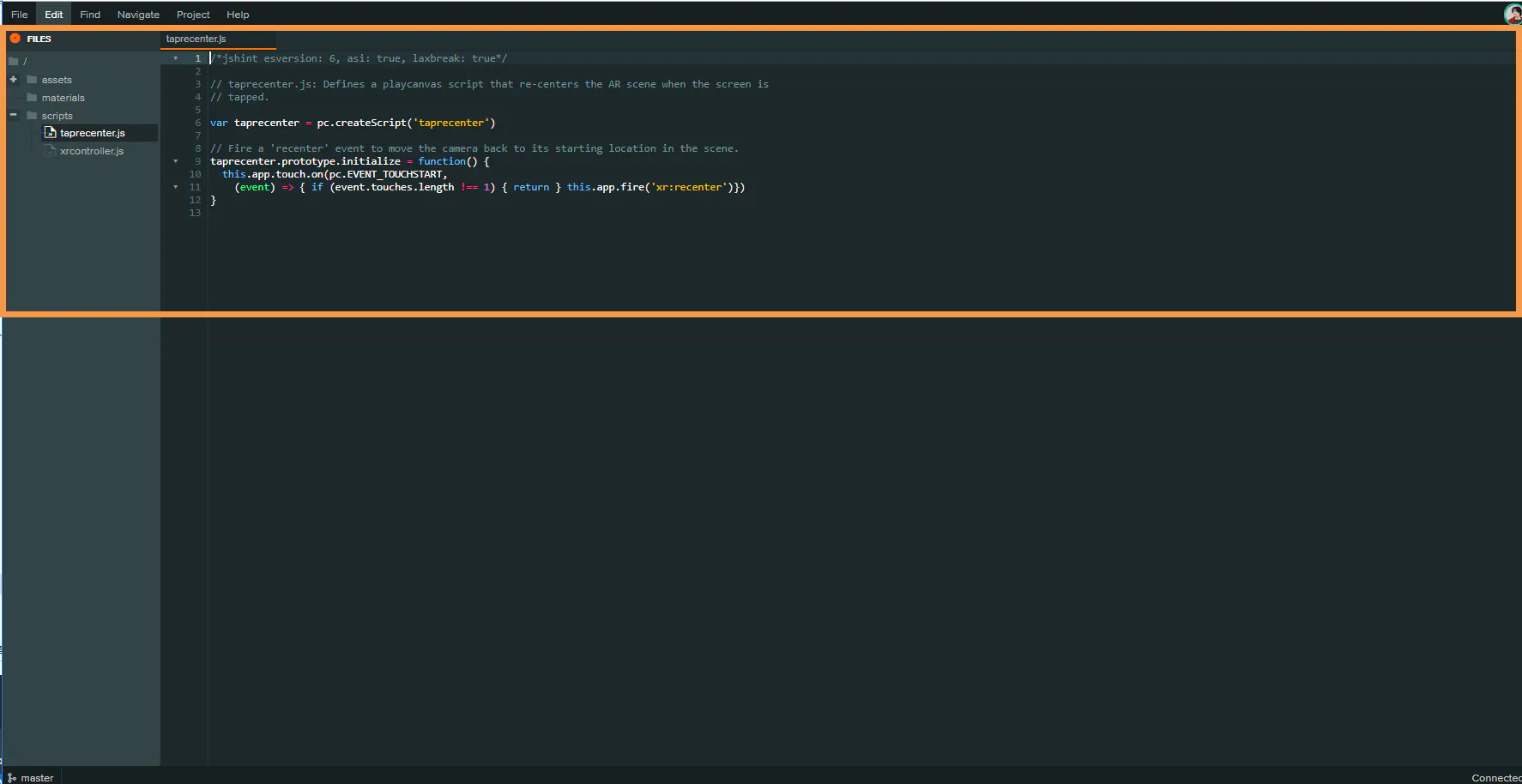The image size is (1522, 784).
Task: Click the git branch icon in the status bar
Action: (11, 778)
